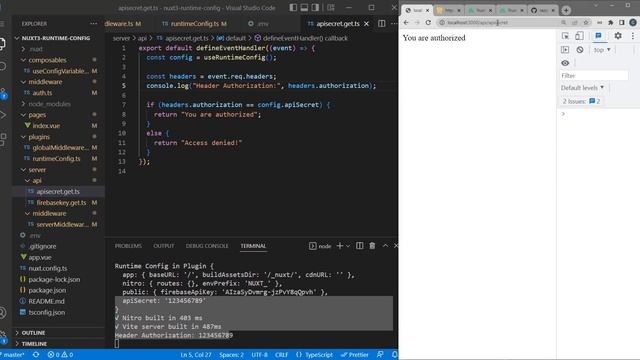Click errors and warnings status indicator

click(x=60, y=355)
